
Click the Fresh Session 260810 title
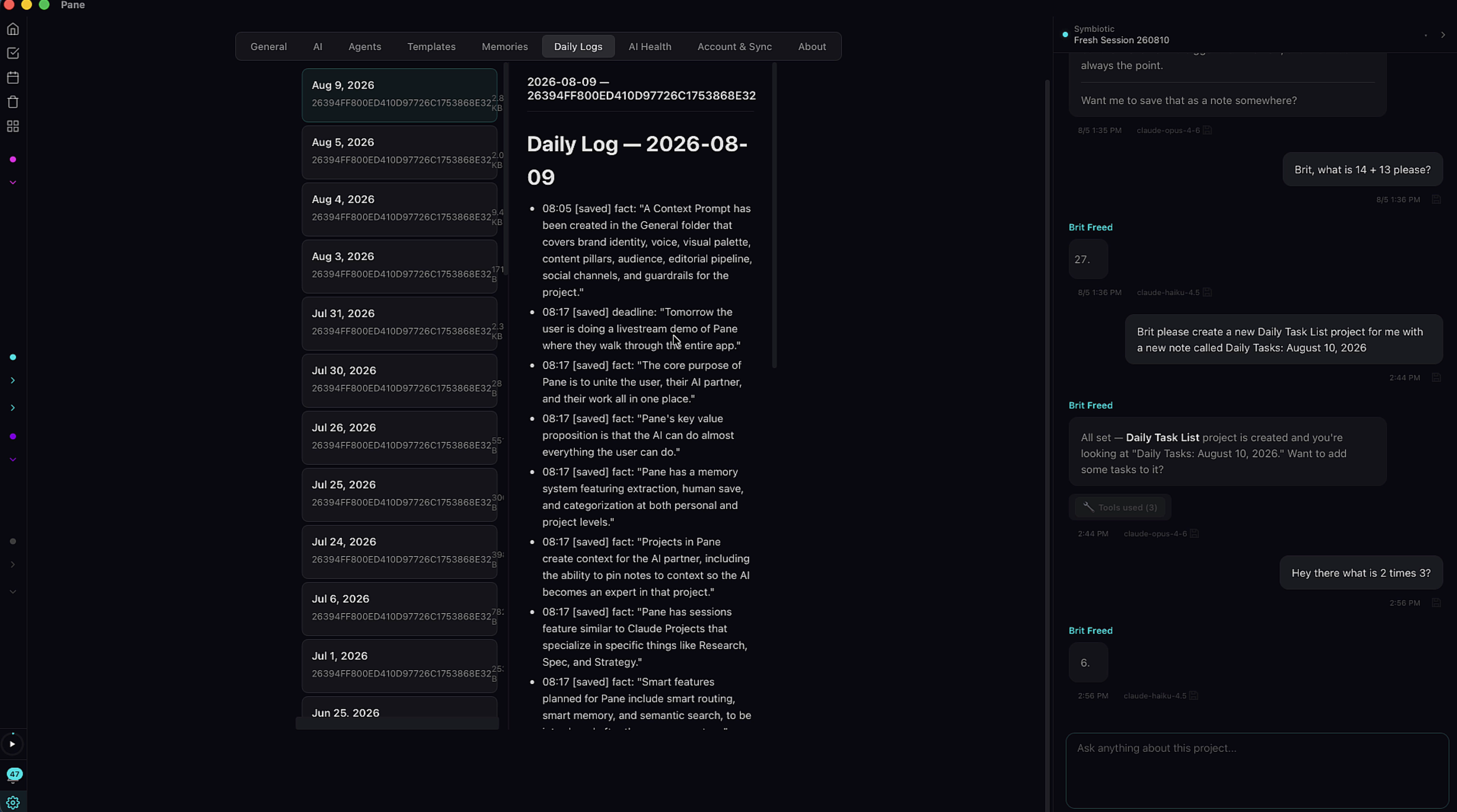pos(1121,40)
